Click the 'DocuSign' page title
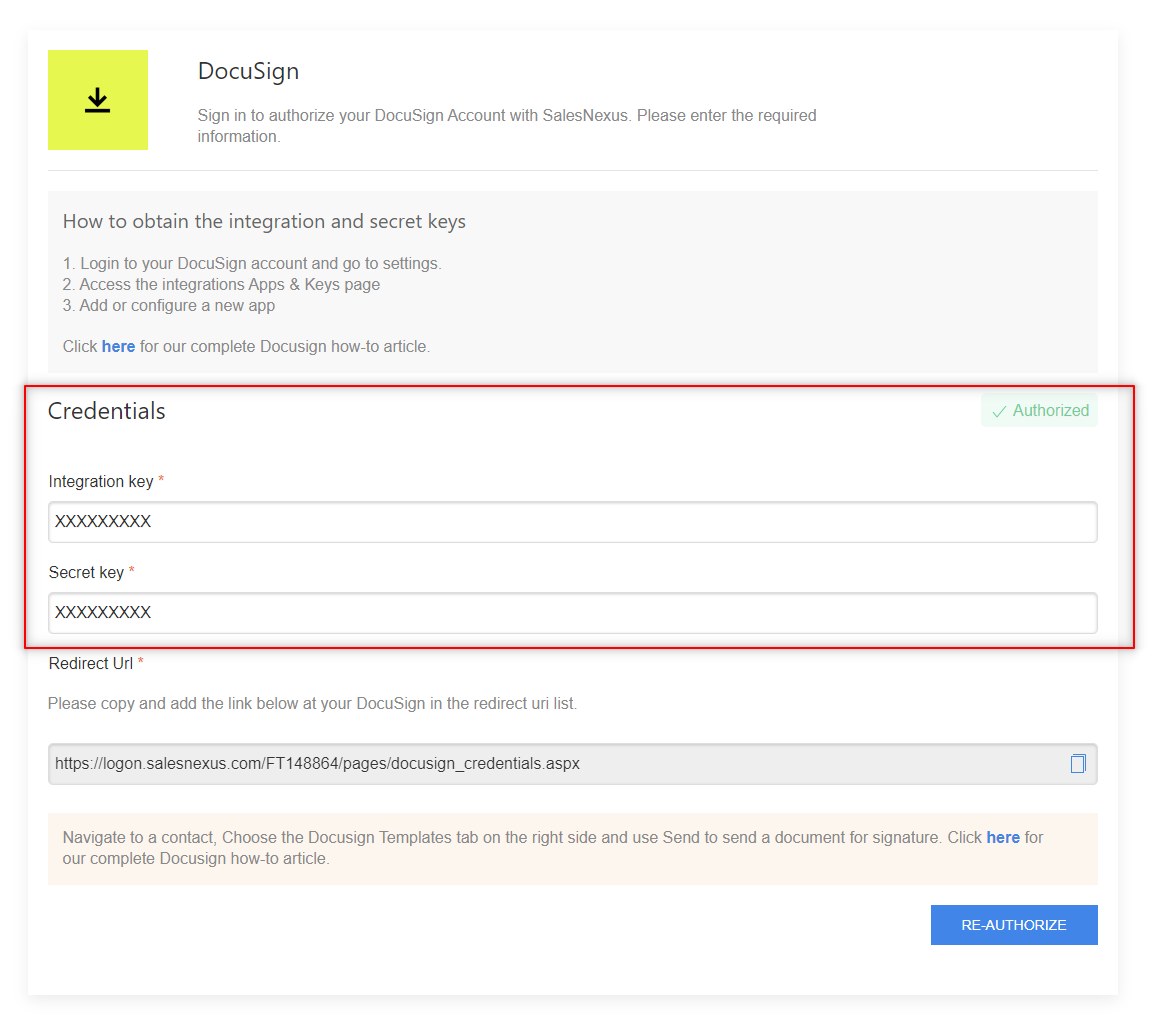This screenshot has height=1030, width=1162. click(x=248, y=71)
